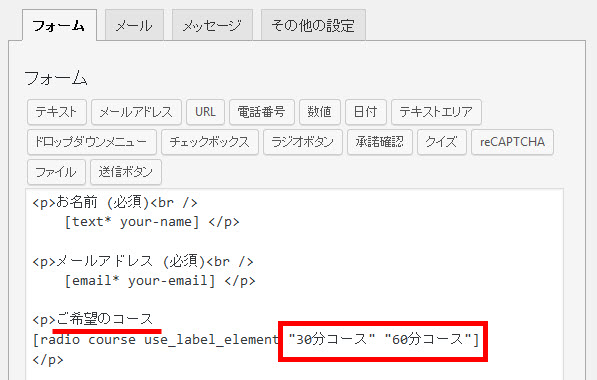Click the closing </p> line after radio tag

48,359
